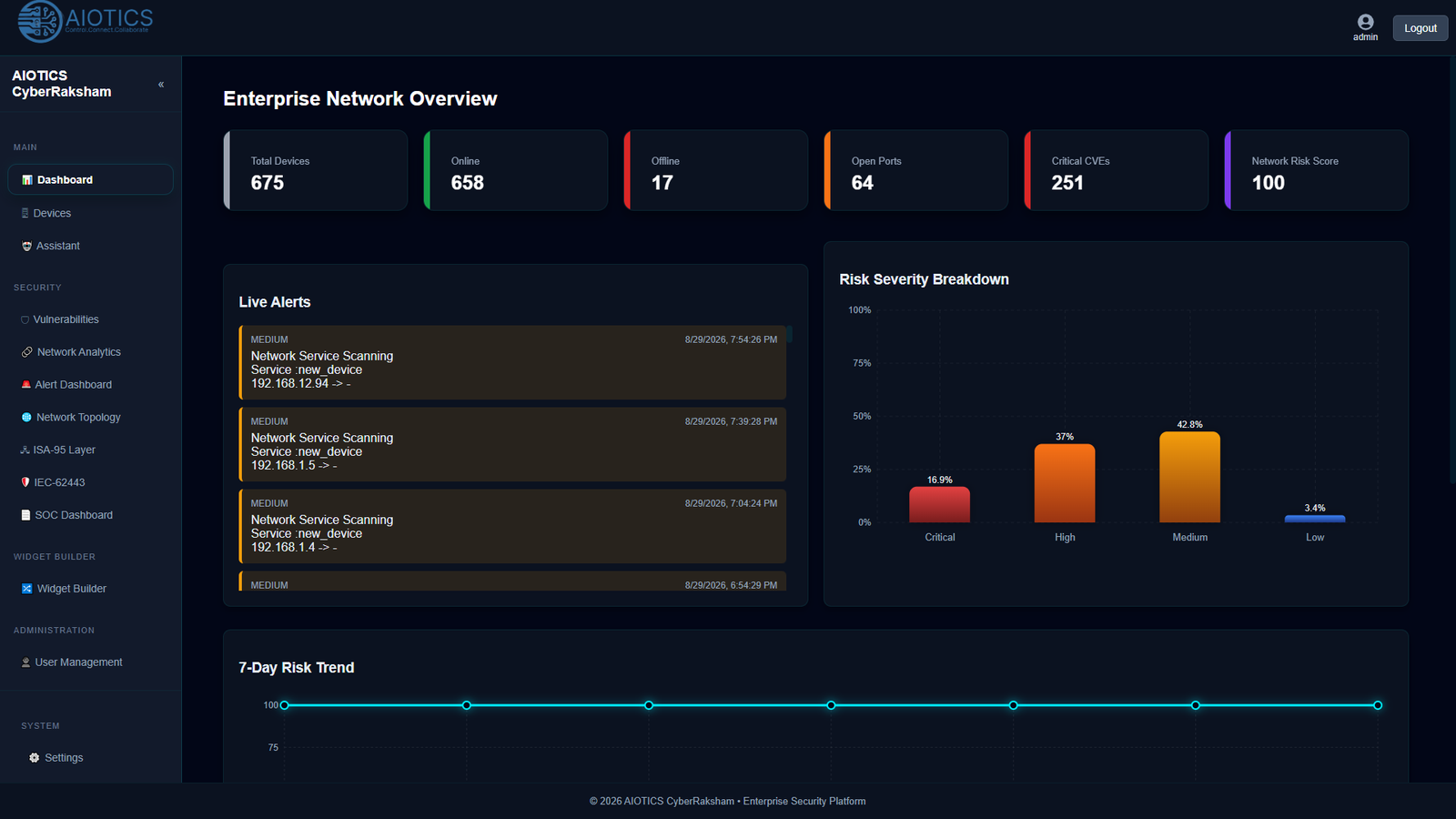This screenshot has width=1456, height=819.
Task: Click the Low bar showing 3.4%
Action: tap(1315, 519)
